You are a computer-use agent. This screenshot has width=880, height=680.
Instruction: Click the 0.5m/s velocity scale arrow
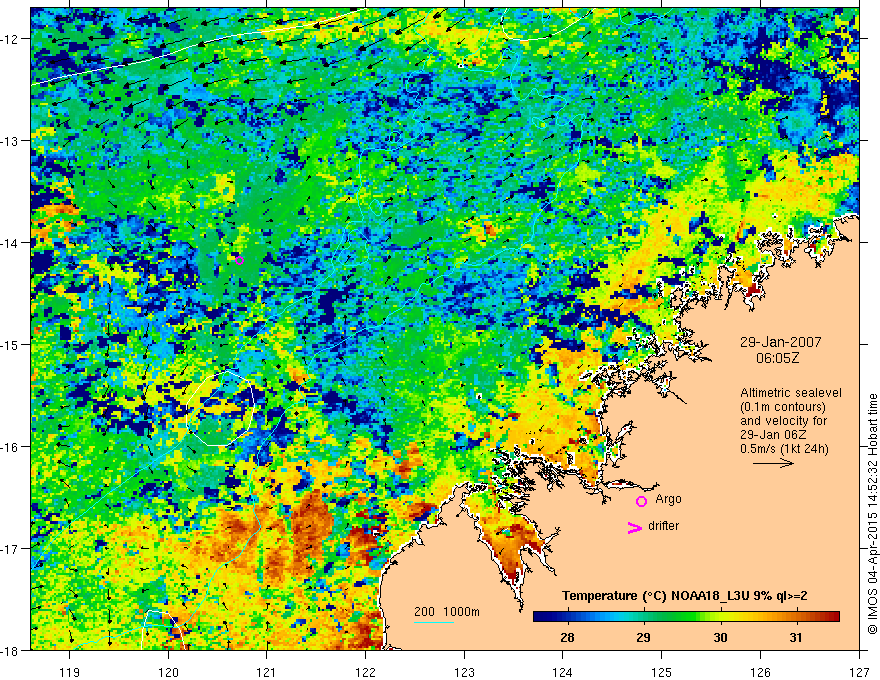[773, 463]
